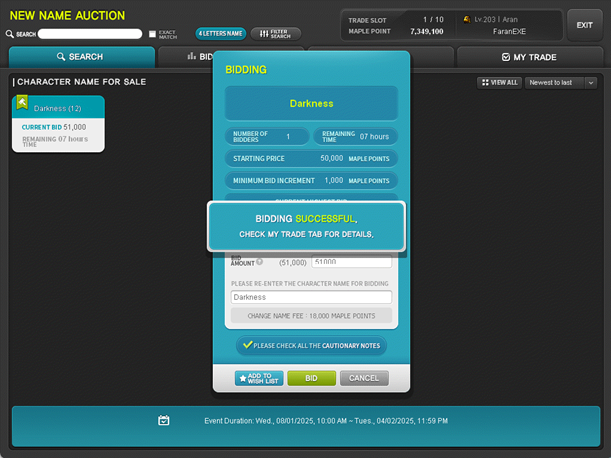Screen dimensions: 611x458
Task: Click the bid amount help icon
Action: point(260,262)
